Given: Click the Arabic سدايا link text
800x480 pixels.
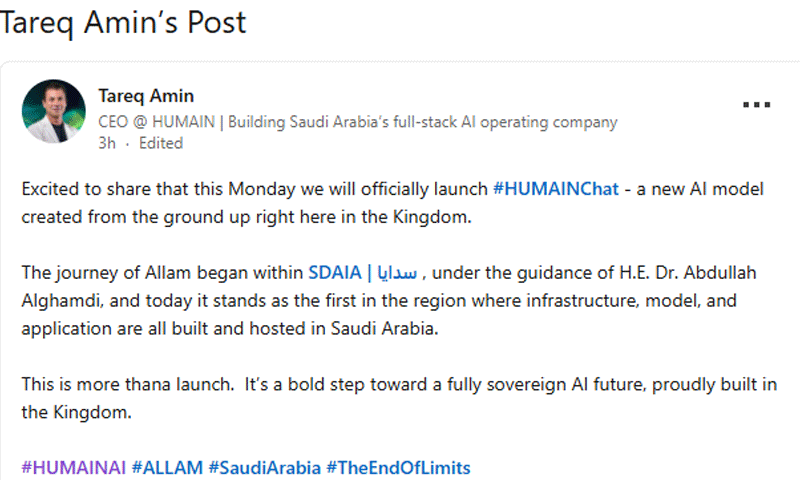Looking at the screenshot, I should coord(397,273).
